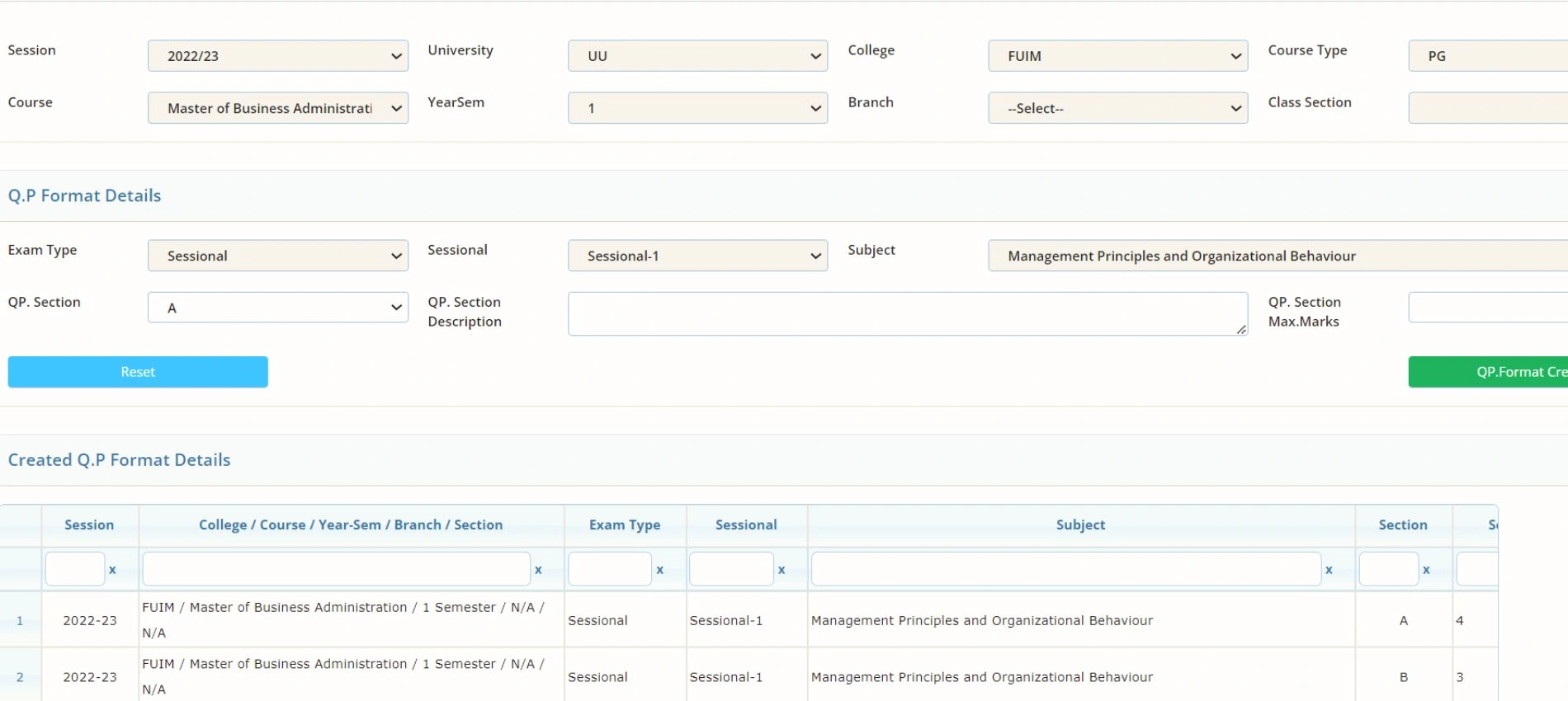This screenshot has width=1568, height=701.
Task: Click Sessional-1 cell in row 1
Action: click(747, 621)
